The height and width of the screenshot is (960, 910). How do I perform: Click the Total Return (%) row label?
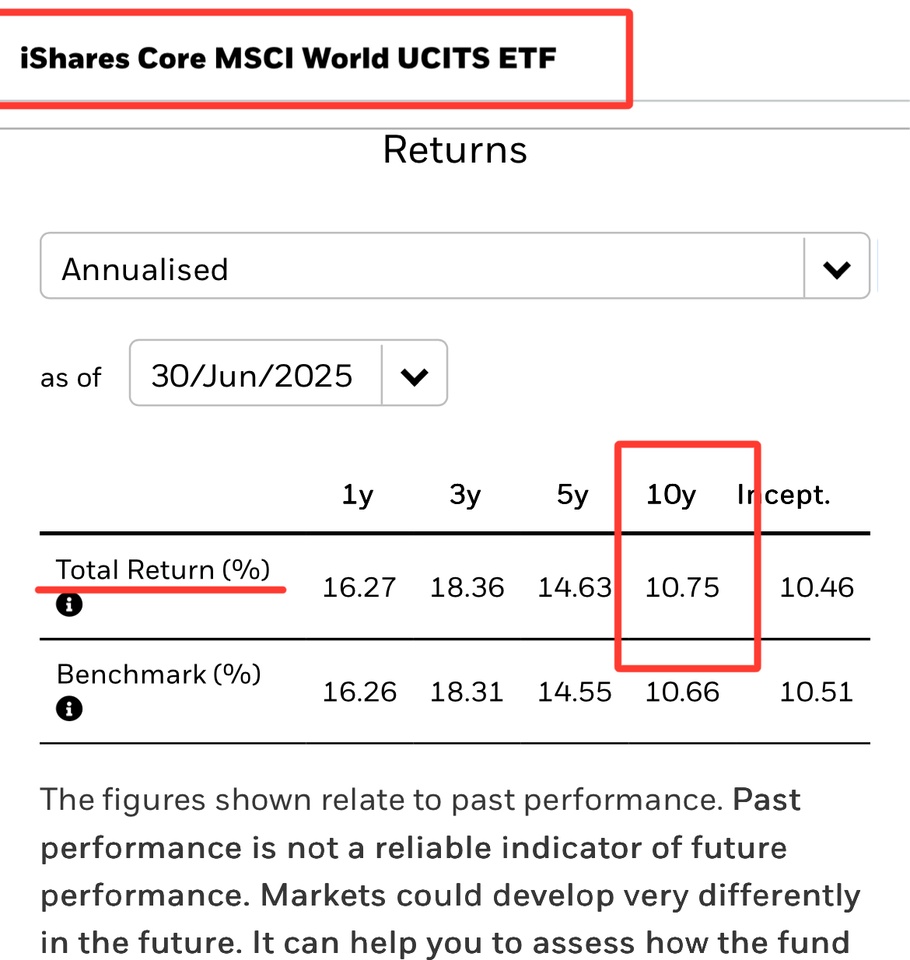(163, 569)
